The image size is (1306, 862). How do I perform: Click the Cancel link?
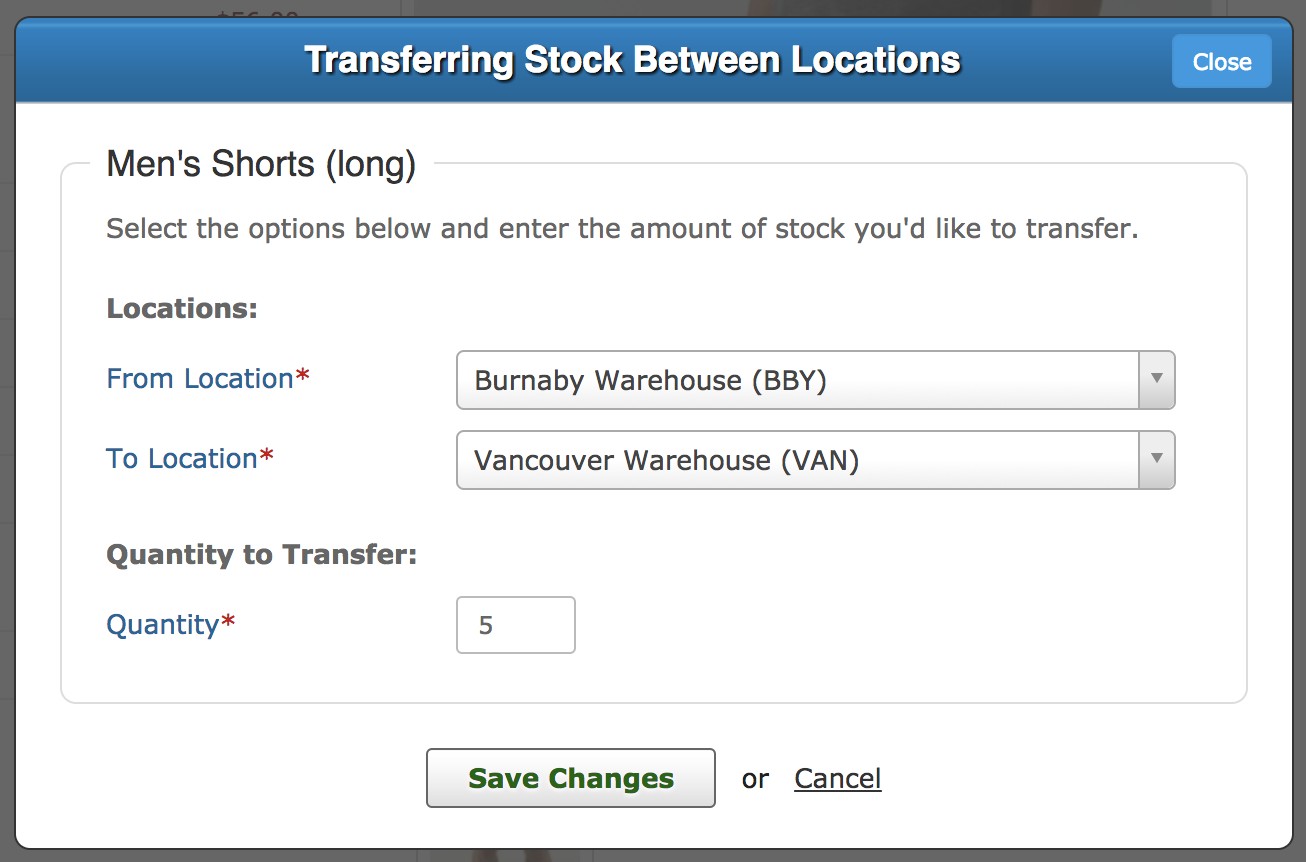pos(837,778)
